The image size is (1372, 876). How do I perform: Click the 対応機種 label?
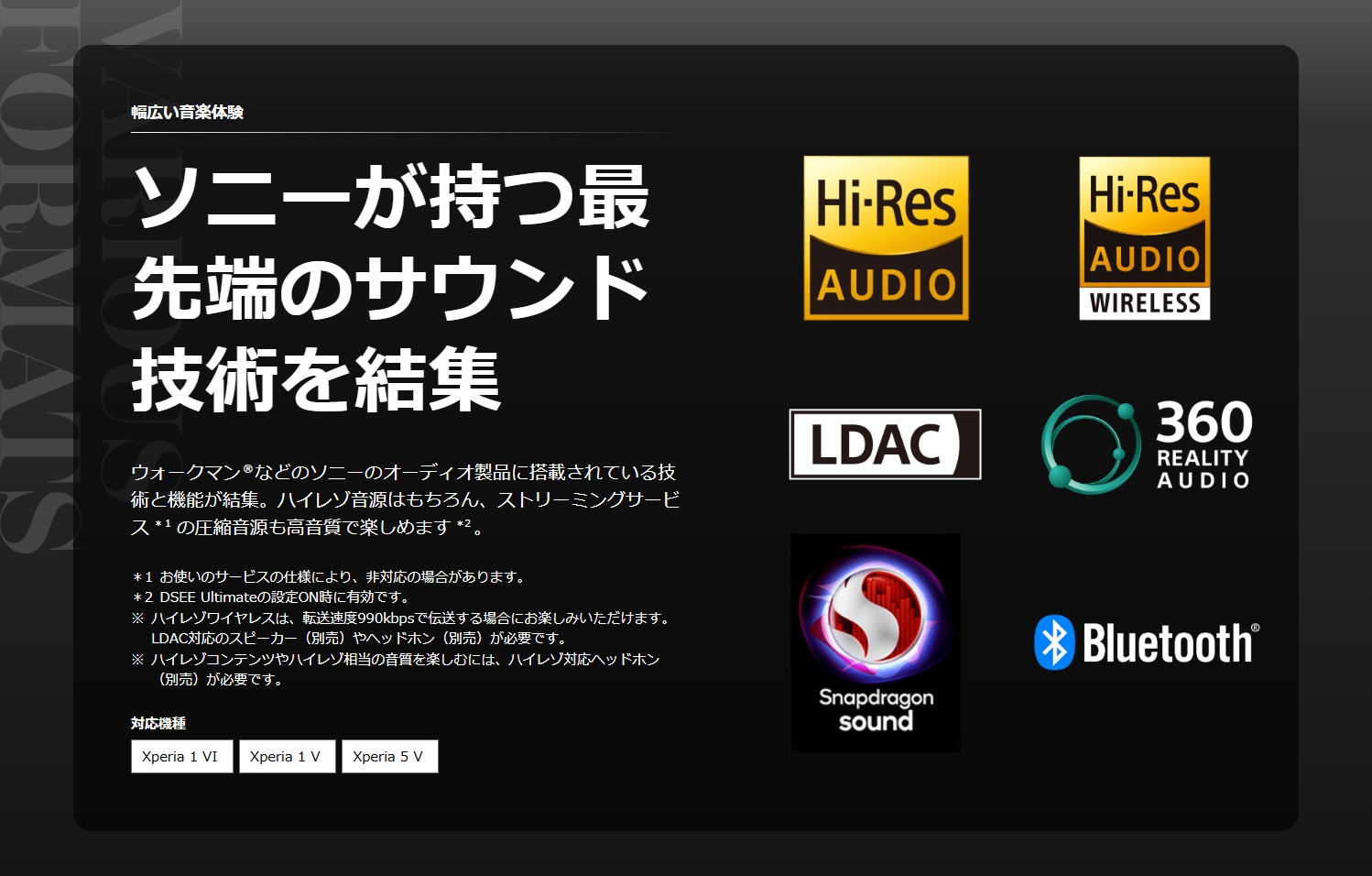click(x=158, y=723)
